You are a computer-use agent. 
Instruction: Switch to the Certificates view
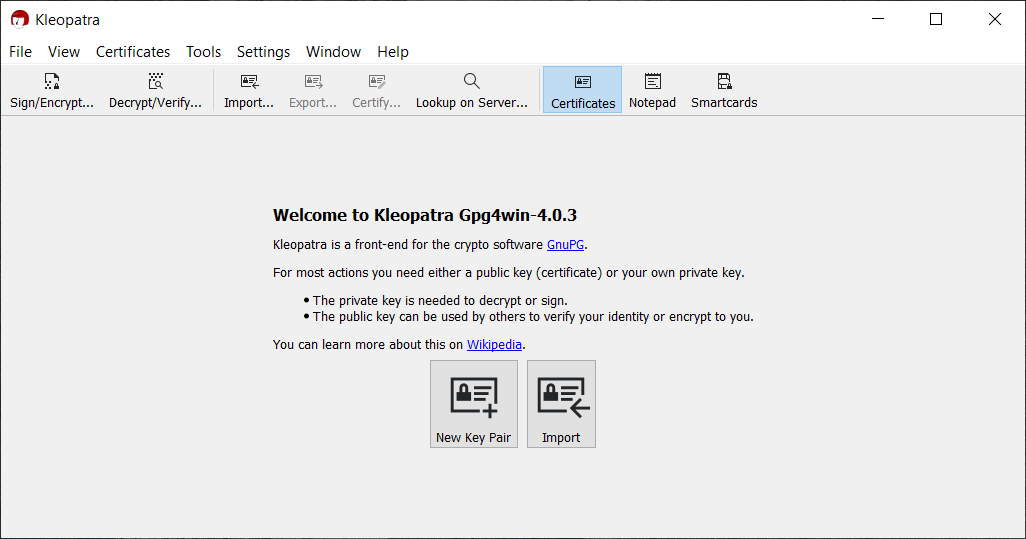pos(582,90)
